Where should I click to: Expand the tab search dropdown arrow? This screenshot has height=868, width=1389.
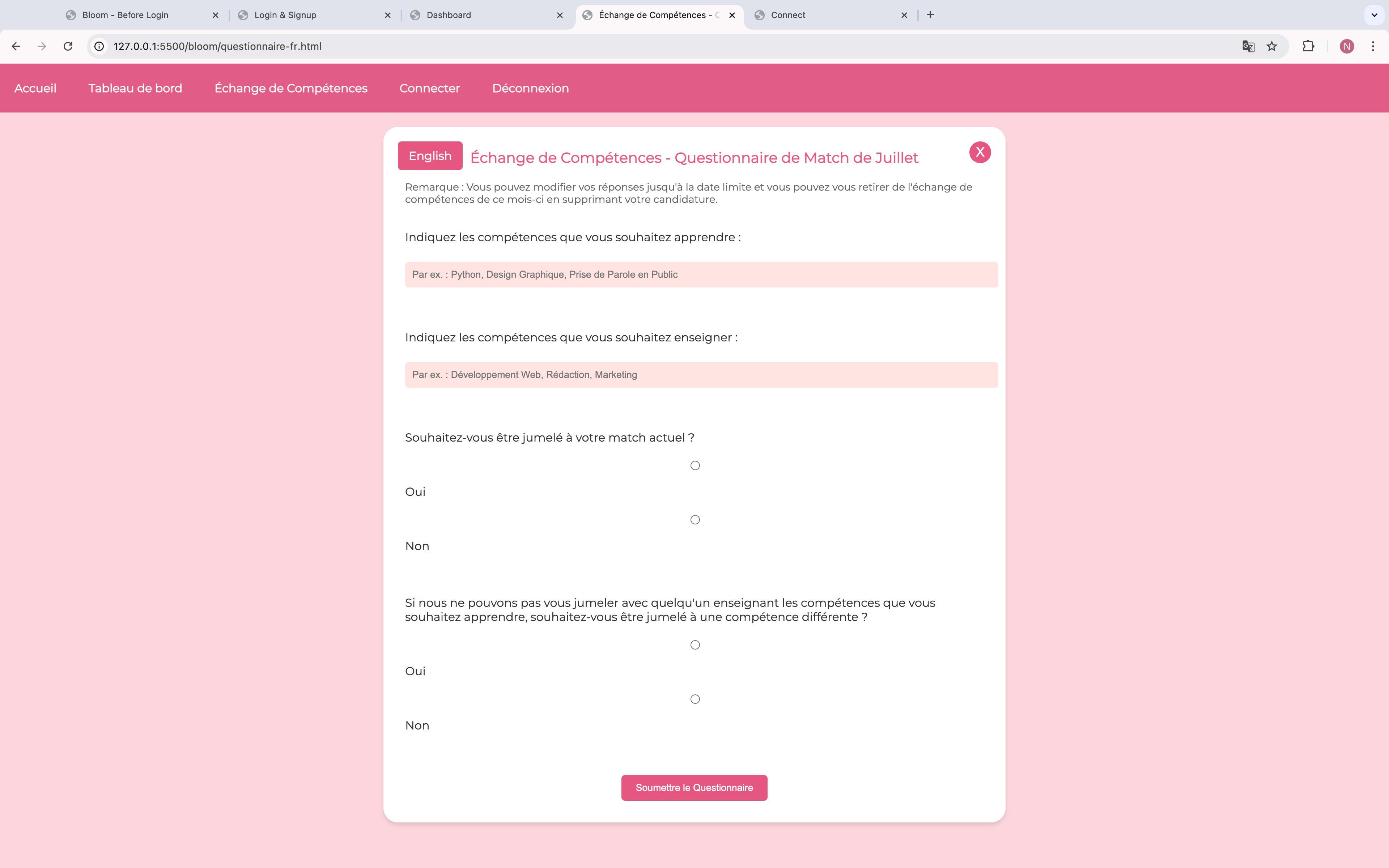coord(1374,15)
